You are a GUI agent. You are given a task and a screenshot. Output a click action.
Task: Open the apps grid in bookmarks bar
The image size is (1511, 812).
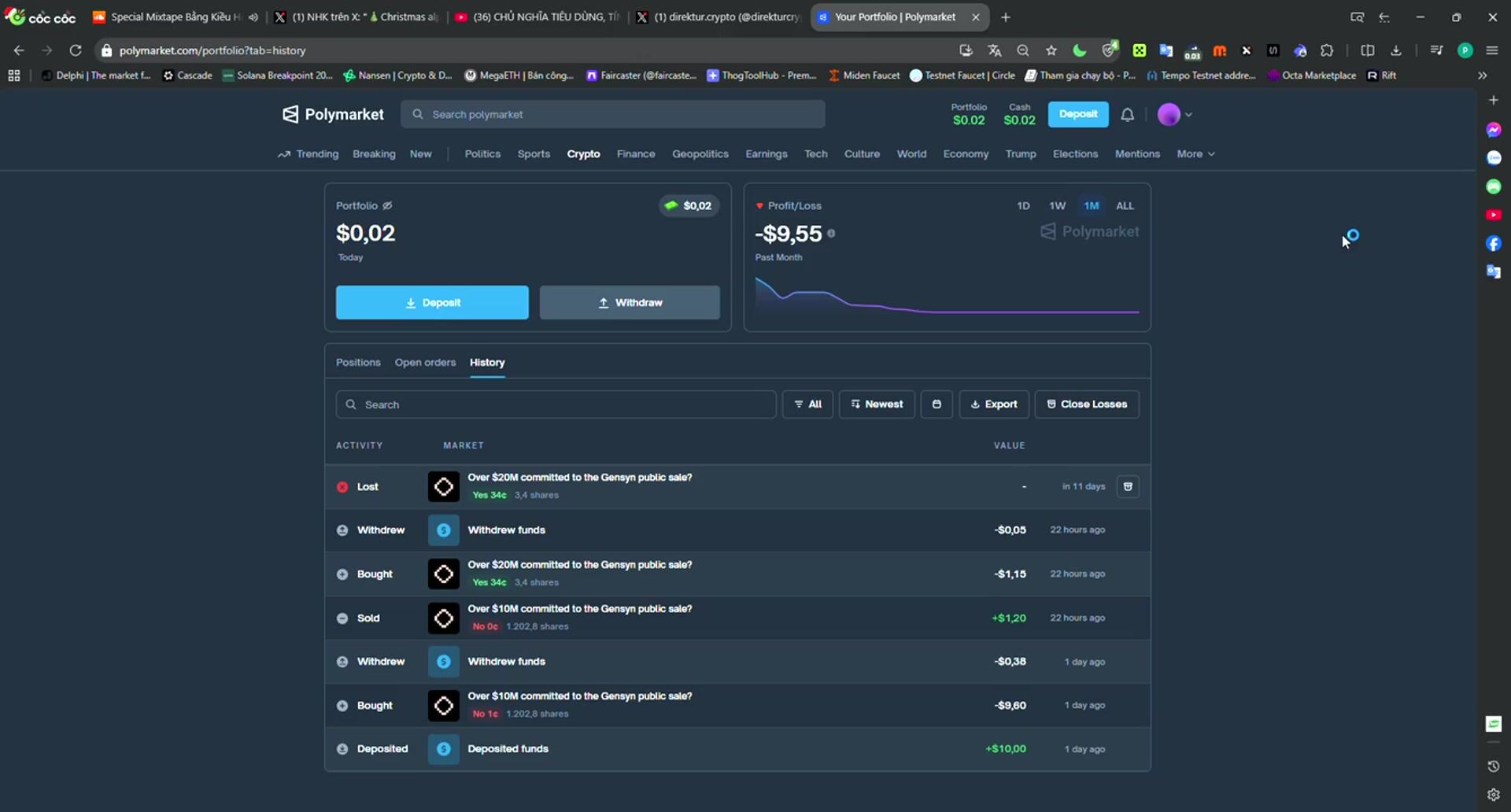14,76
